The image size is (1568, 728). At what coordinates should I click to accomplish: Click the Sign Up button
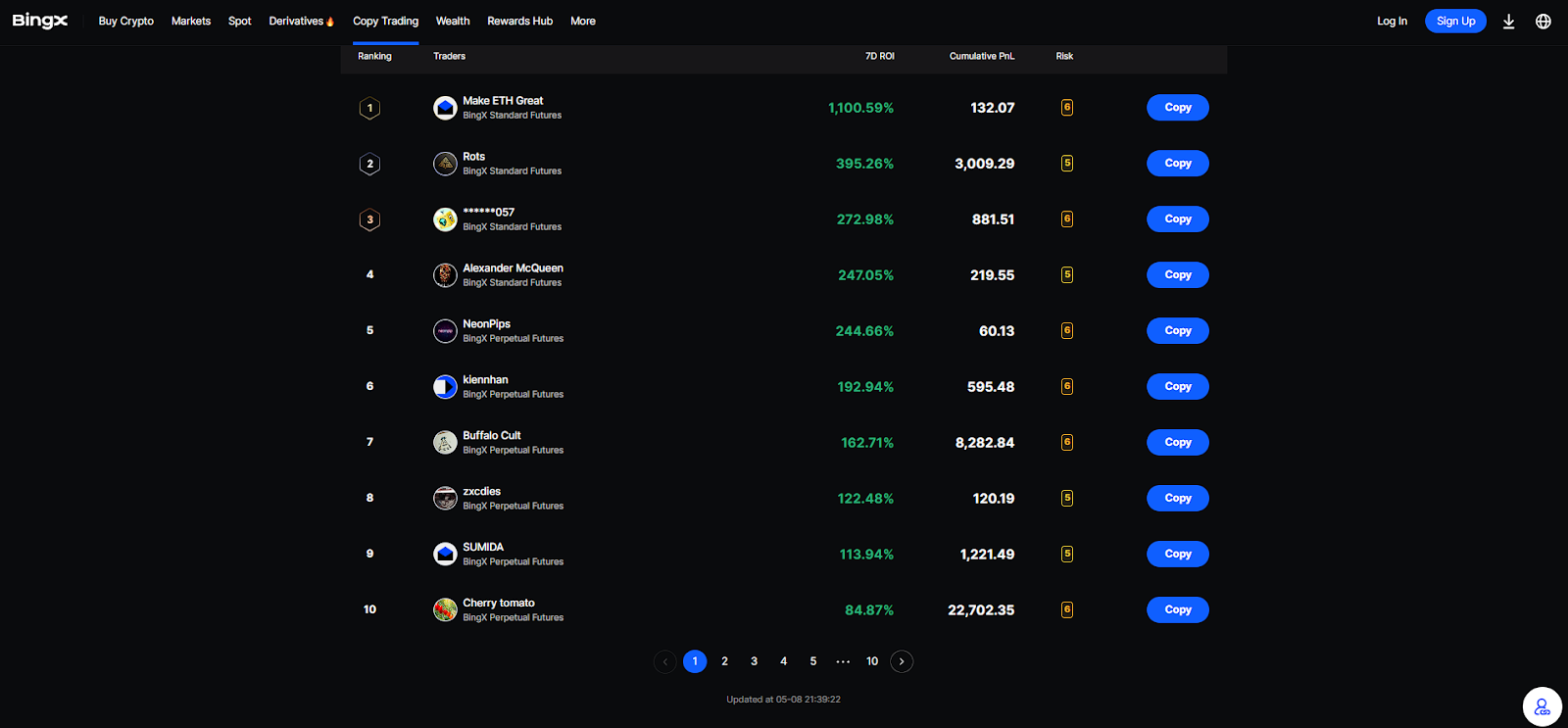[x=1455, y=22]
